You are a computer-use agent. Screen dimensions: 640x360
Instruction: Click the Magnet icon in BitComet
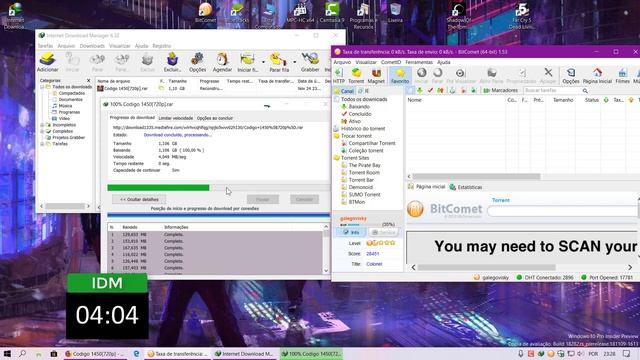click(x=376, y=76)
